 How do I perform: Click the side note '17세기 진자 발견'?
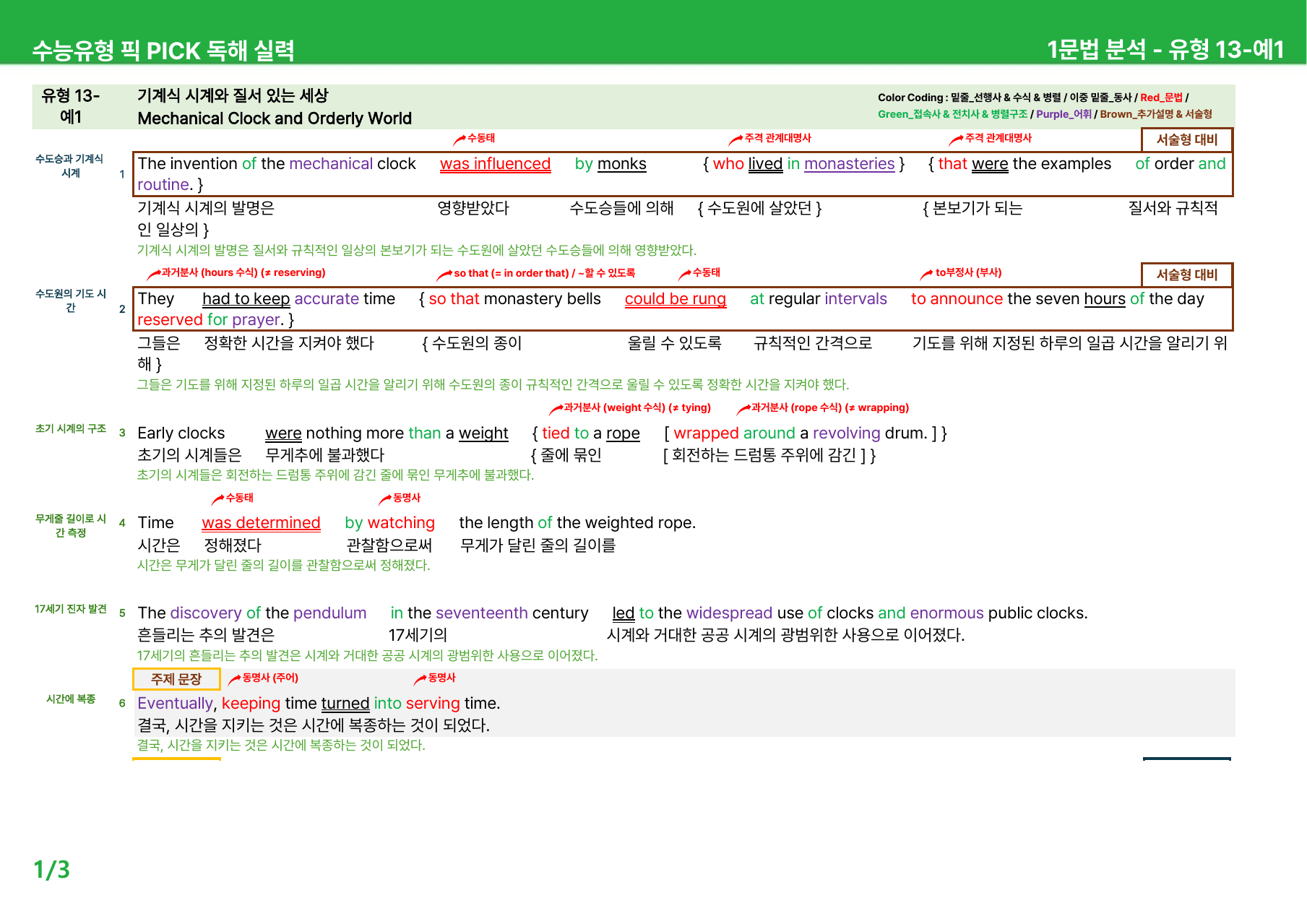[71, 609]
